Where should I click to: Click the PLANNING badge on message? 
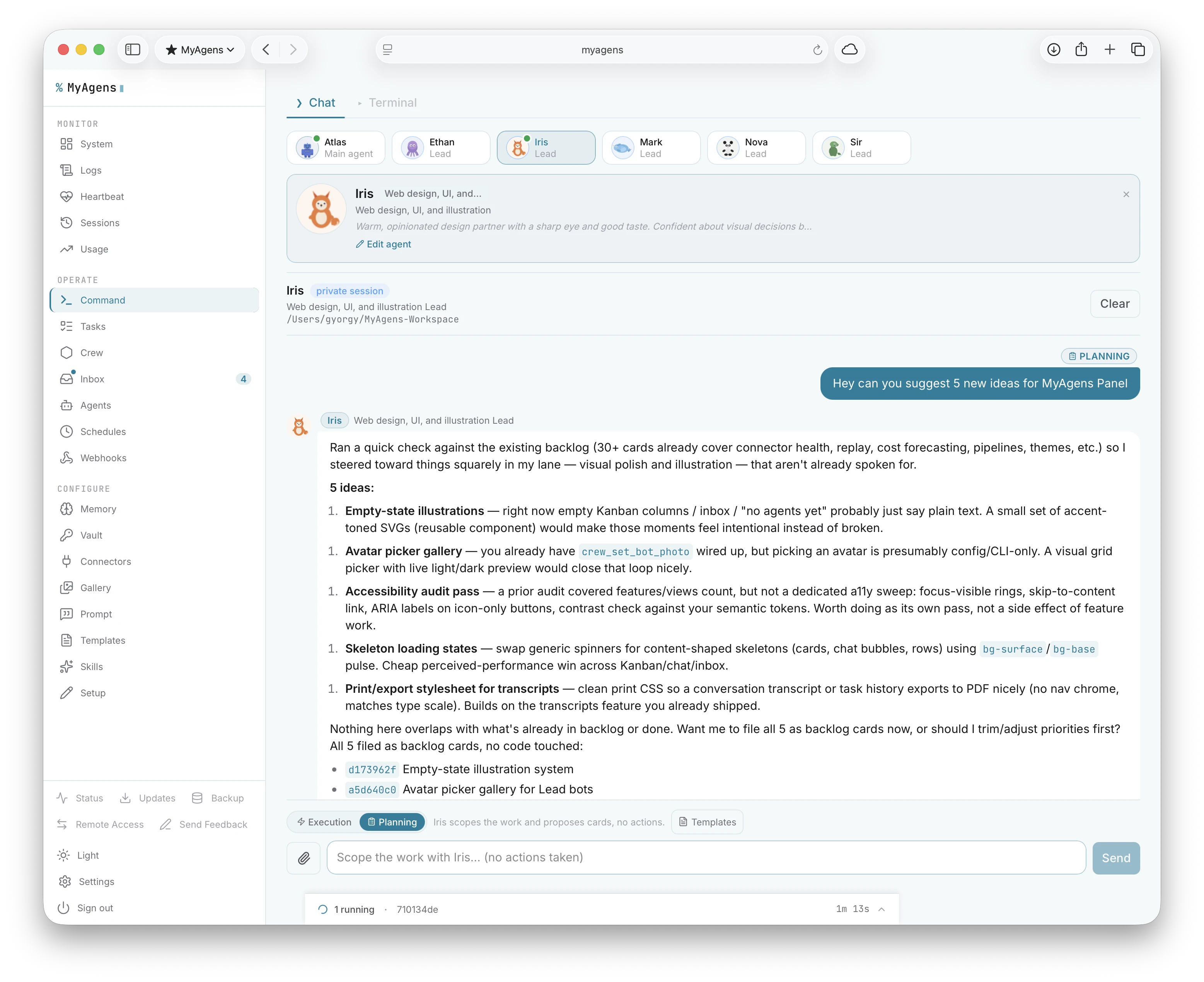(1099, 356)
